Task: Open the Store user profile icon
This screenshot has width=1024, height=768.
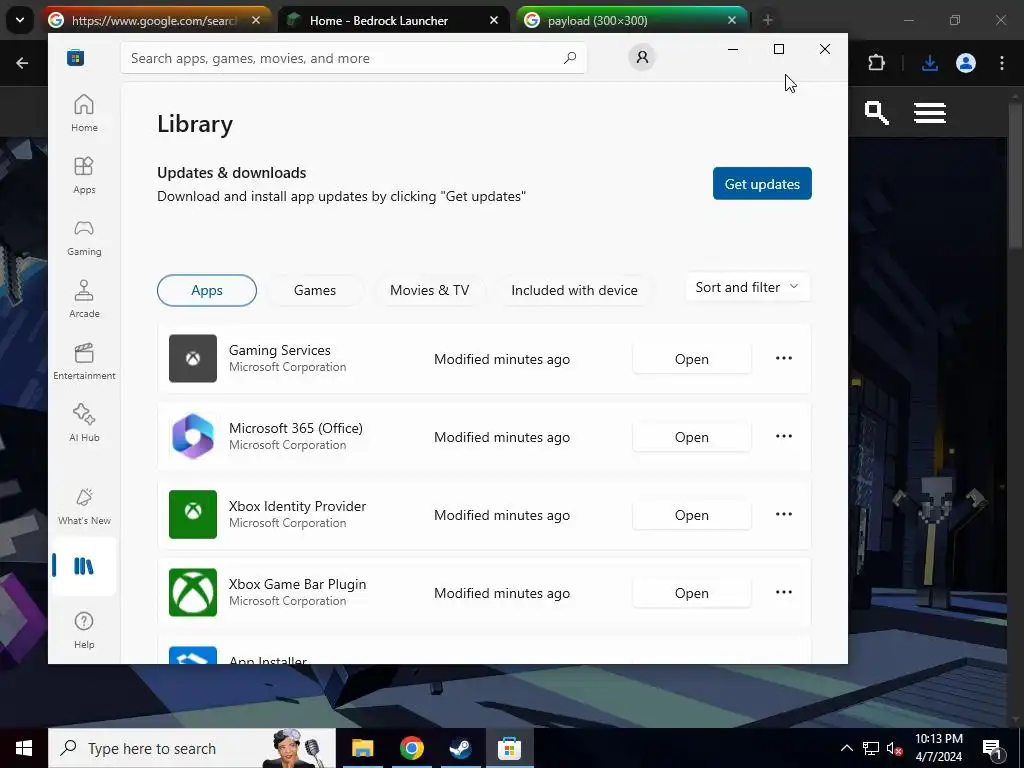Action: coord(642,57)
